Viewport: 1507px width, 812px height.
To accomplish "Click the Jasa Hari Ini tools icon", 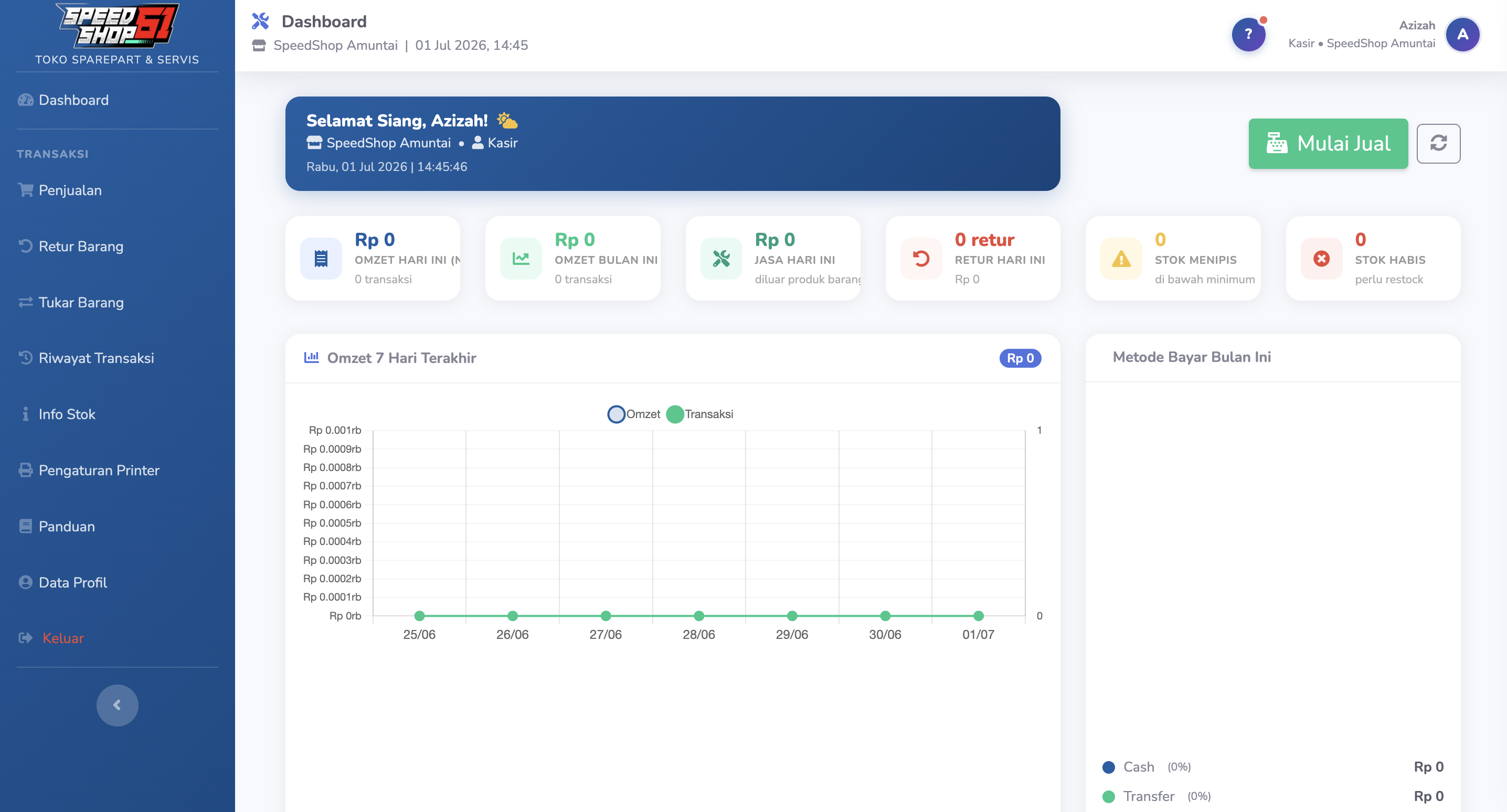I will coord(721,259).
